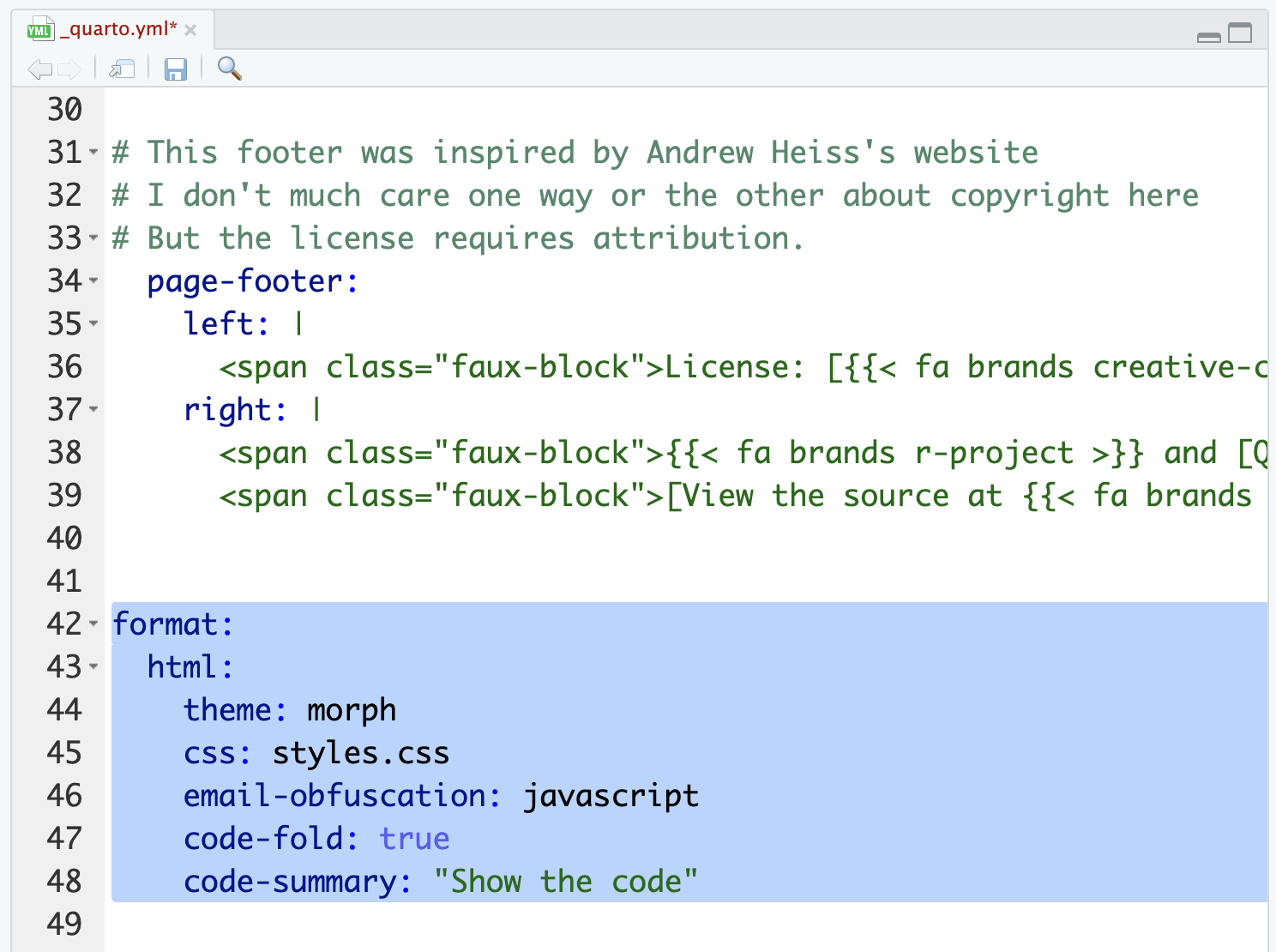Click the back navigation arrow in the editor toolbar
The width and height of the screenshot is (1276, 952).
tap(39, 69)
